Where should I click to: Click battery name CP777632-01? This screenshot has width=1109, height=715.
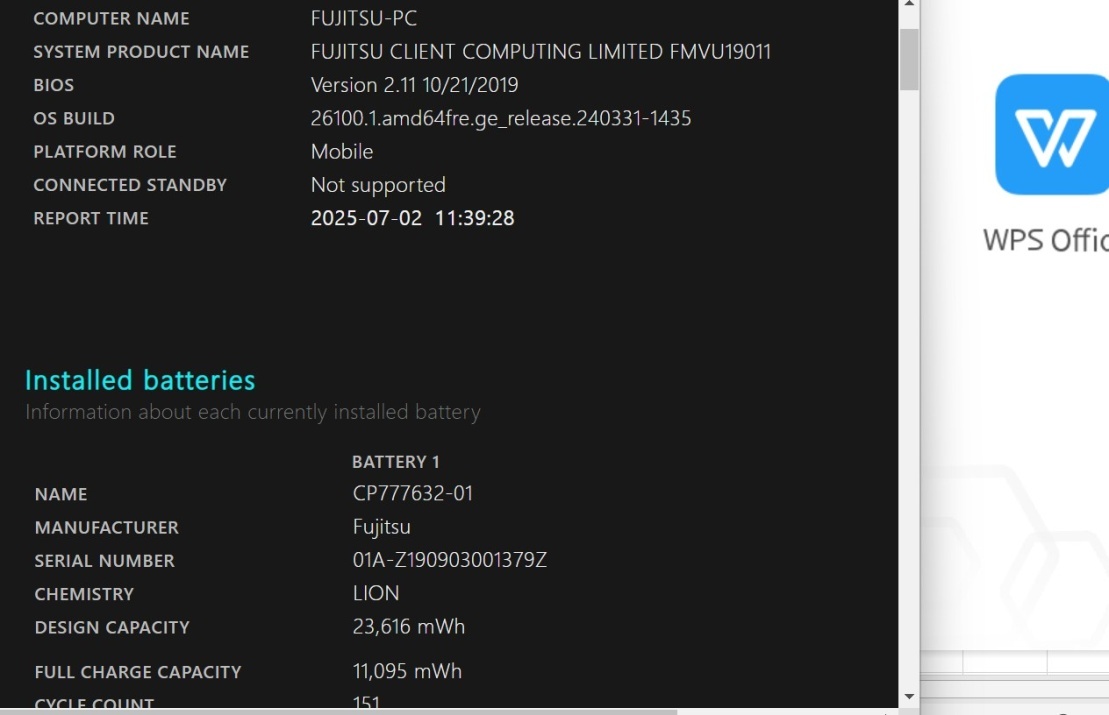[413, 494]
